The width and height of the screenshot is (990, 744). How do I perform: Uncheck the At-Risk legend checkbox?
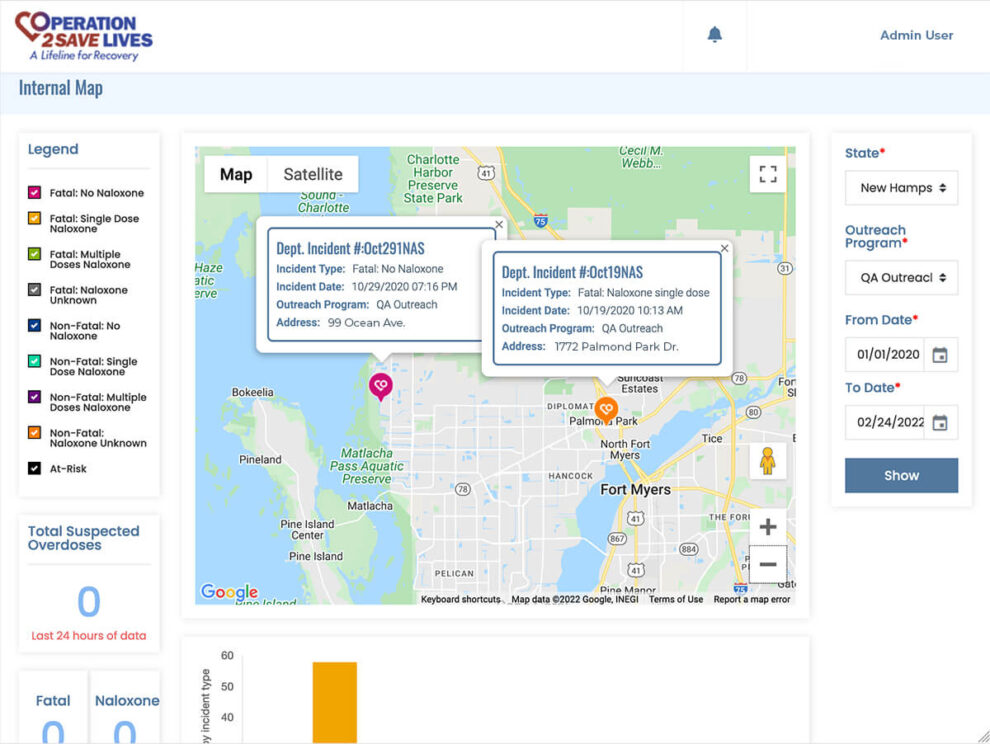click(34, 469)
